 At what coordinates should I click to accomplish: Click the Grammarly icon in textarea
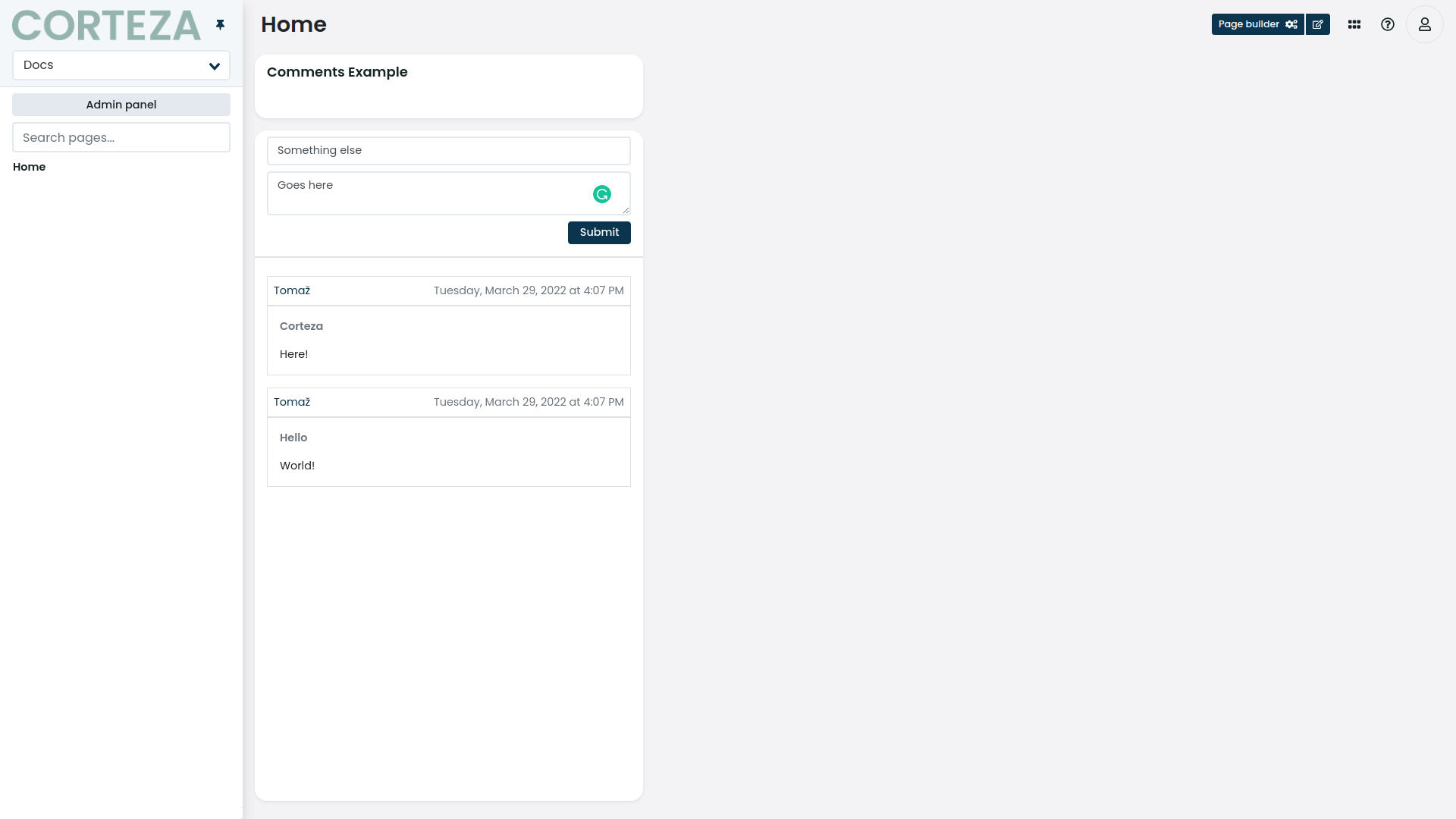click(602, 195)
